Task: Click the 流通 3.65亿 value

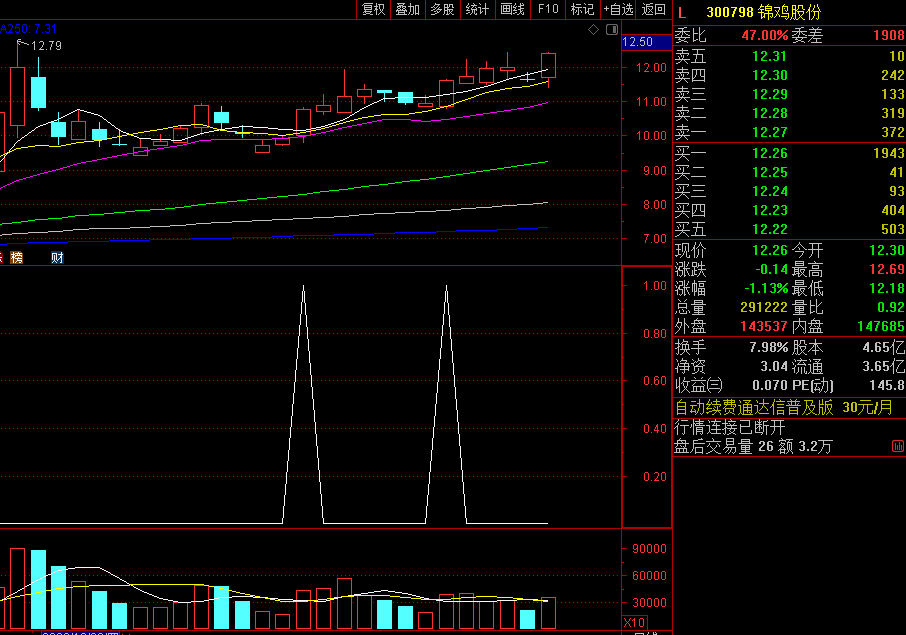Action: click(x=883, y=366)
